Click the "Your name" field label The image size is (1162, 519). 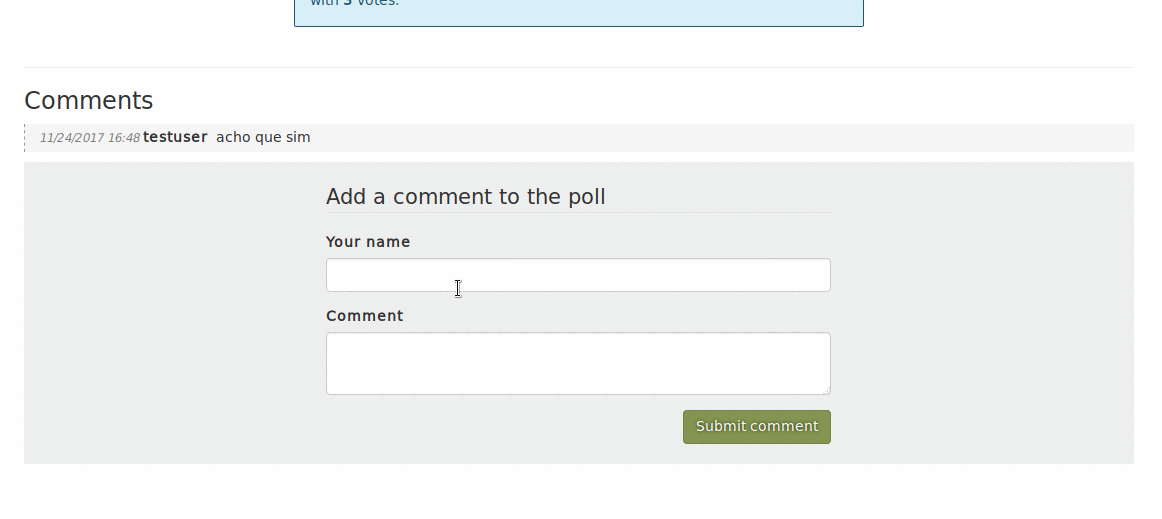pyautogui.click(x=368, y=242)
